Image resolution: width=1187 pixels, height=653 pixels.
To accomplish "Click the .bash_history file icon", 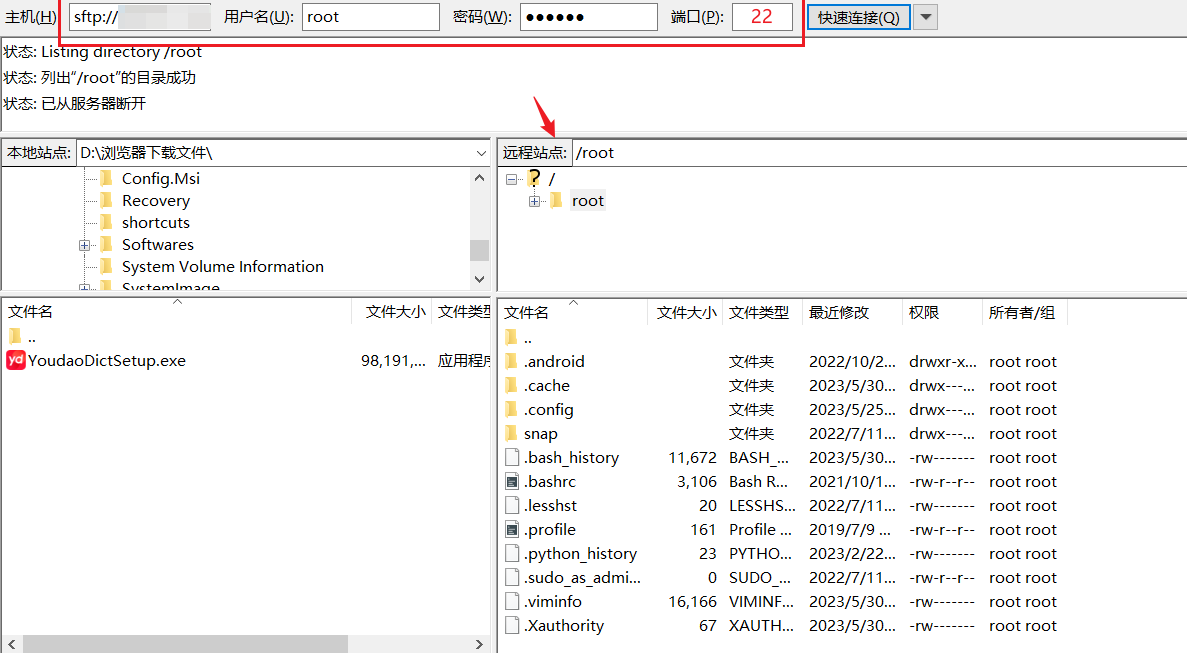I will point(512,457).
